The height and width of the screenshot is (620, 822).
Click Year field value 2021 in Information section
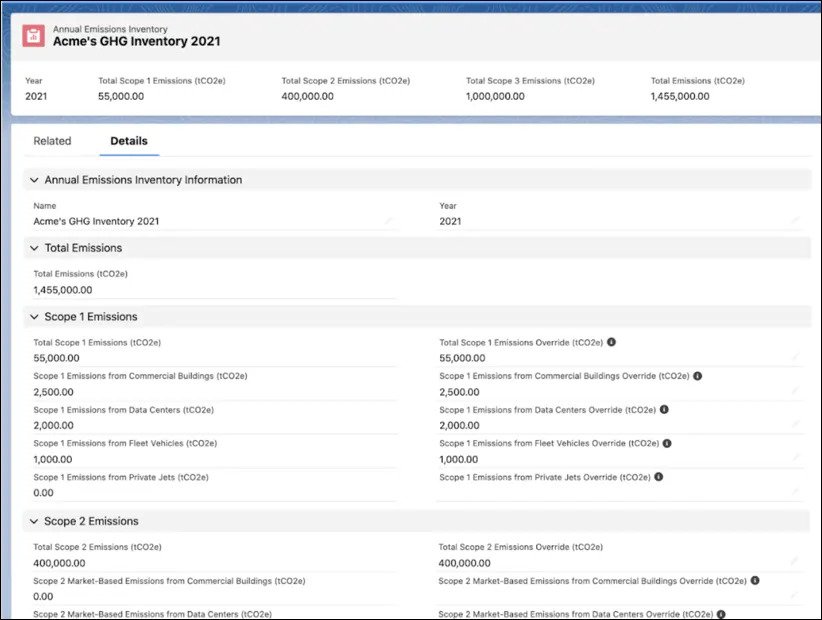click(450, 221)
